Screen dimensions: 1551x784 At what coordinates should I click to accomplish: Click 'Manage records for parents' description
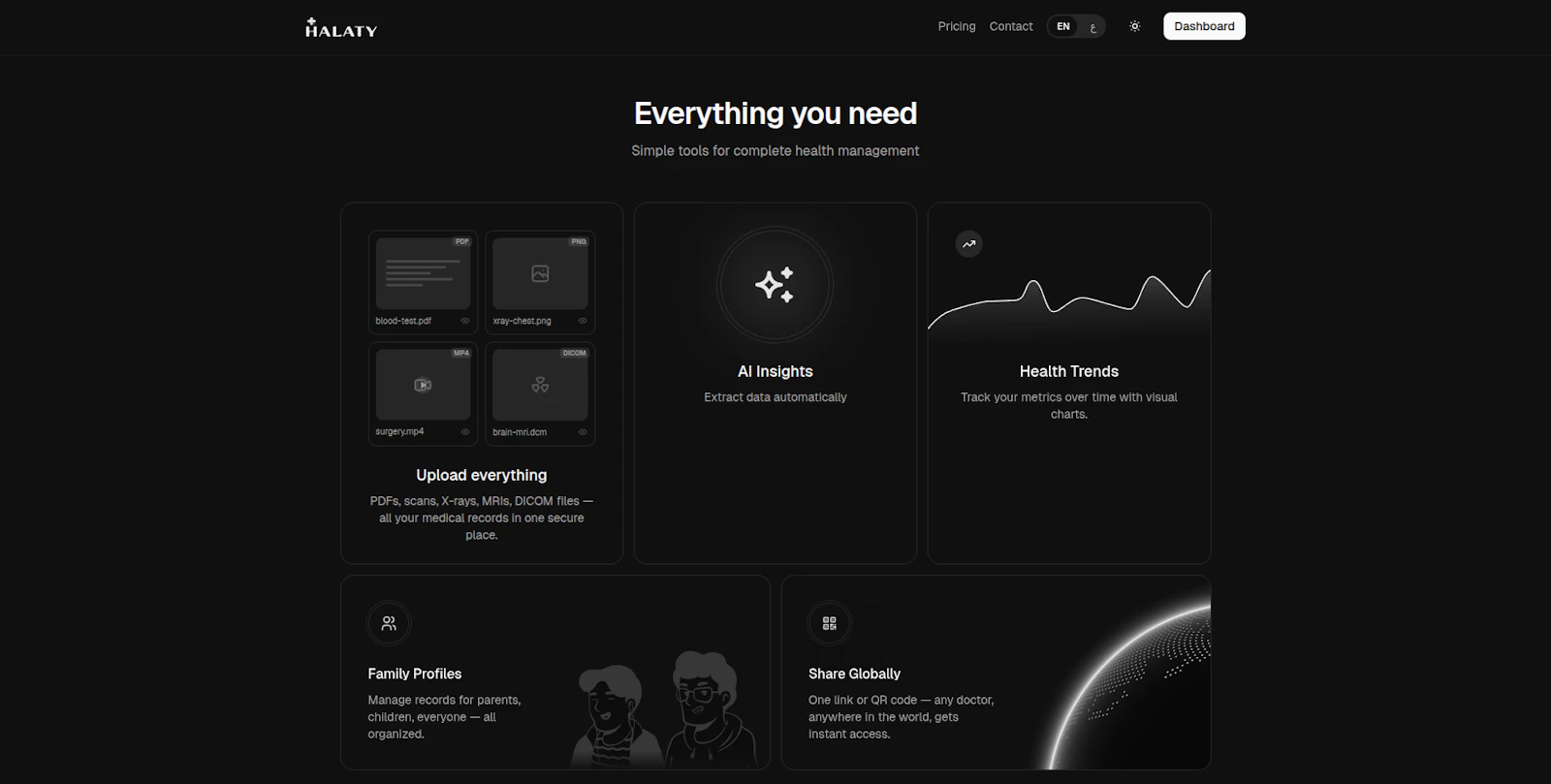[445, 717]
